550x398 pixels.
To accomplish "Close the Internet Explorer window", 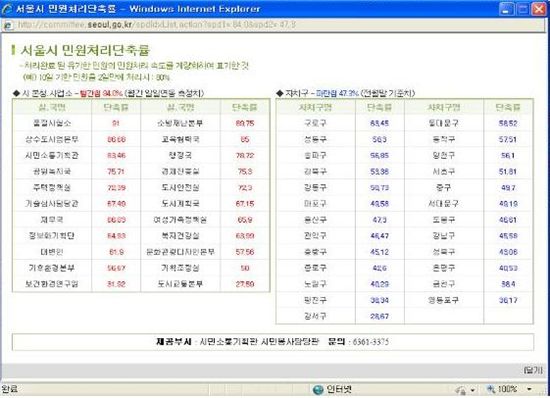I will [x=539, y=9].
